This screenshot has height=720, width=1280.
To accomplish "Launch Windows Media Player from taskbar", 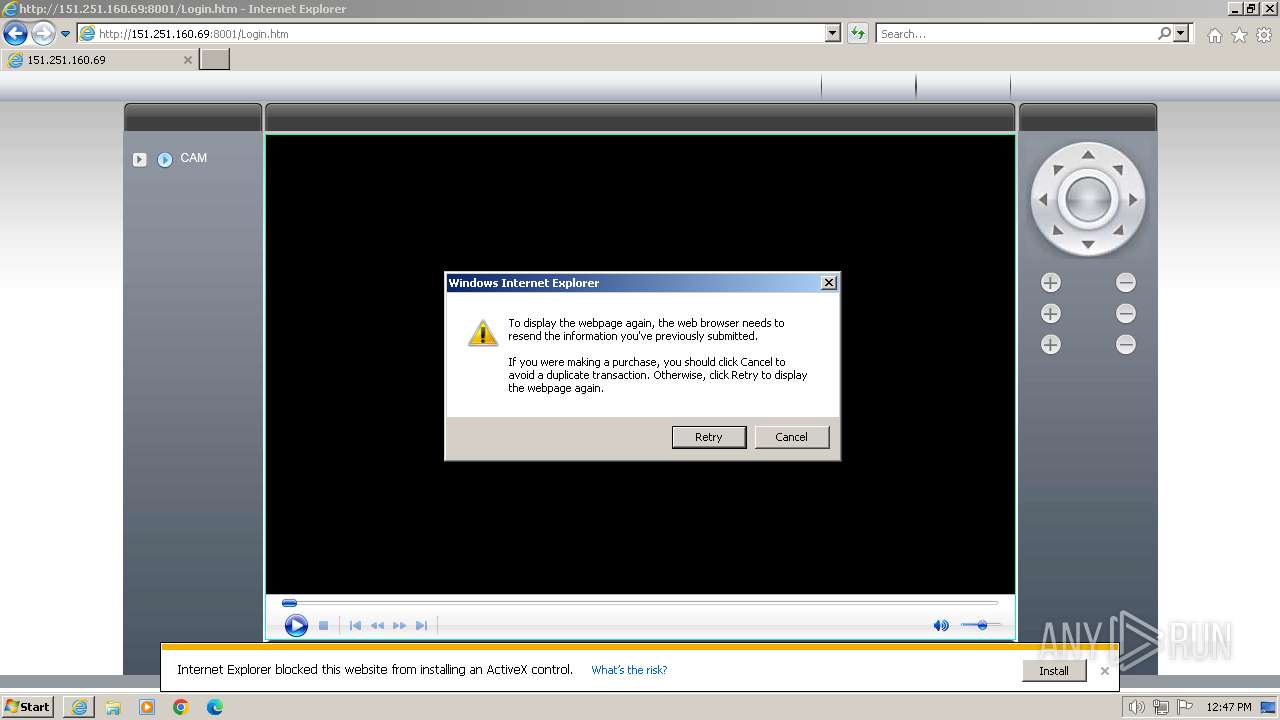I will coord(147,707).
